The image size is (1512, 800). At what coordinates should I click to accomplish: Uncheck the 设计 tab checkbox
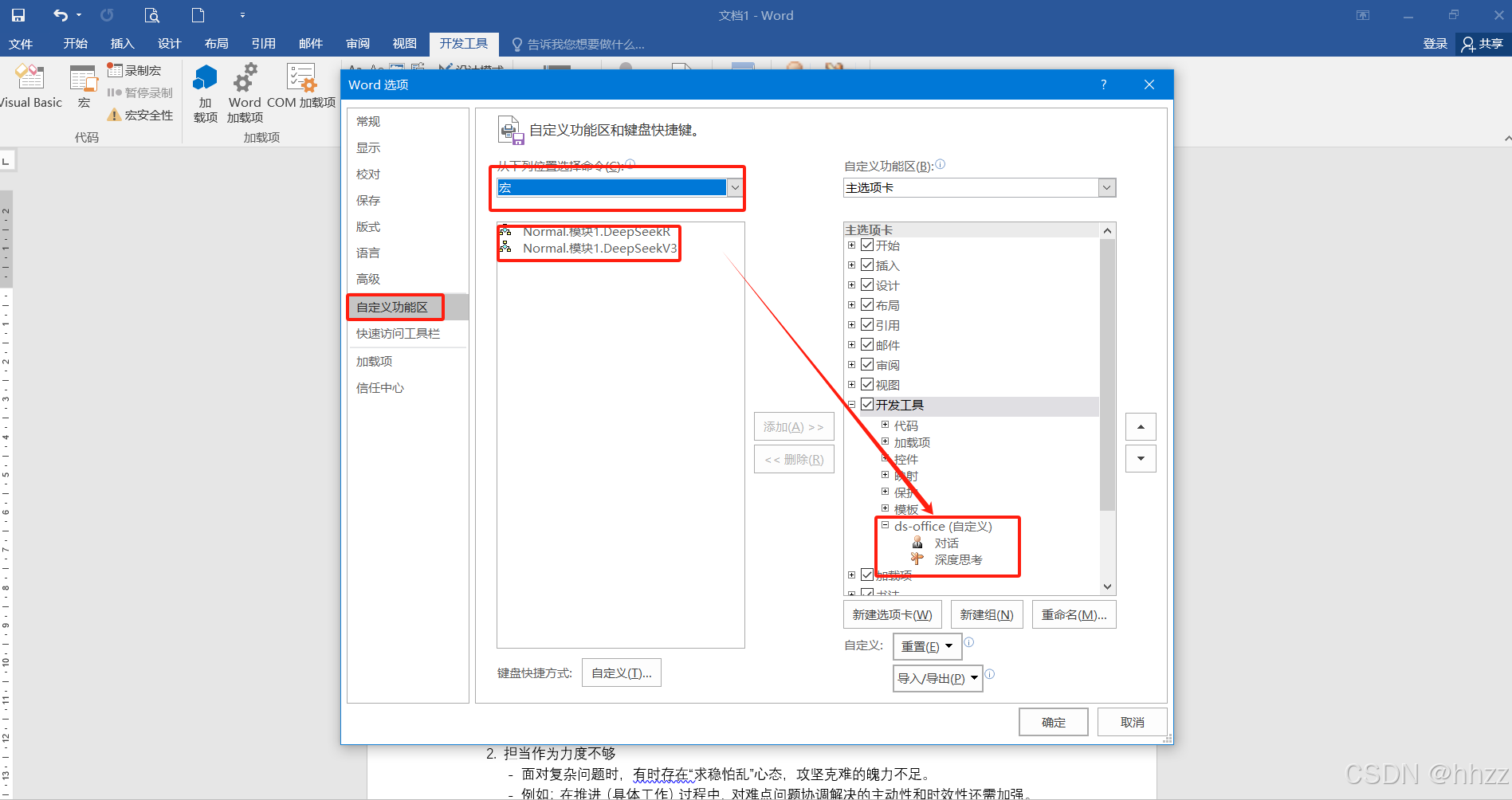point(867,284)
